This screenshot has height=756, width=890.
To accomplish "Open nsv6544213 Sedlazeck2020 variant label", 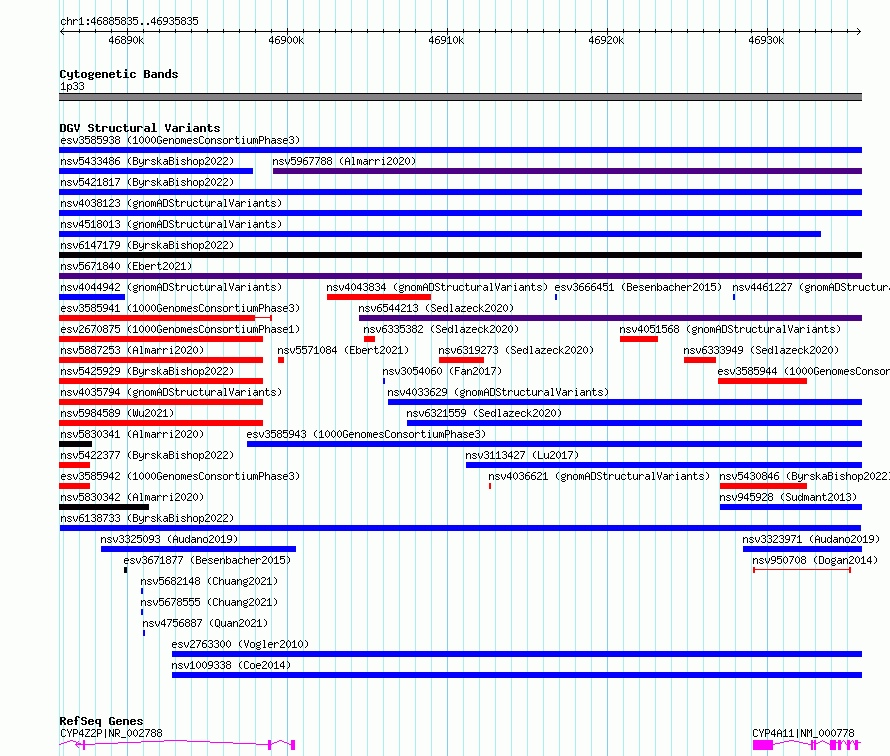I will (436, 308).
